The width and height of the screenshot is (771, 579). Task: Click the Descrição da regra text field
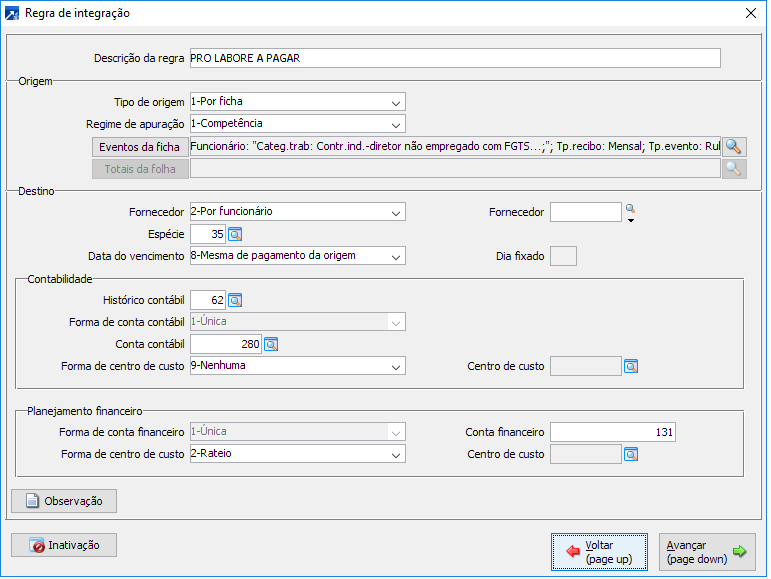click(x=454, y=58)
